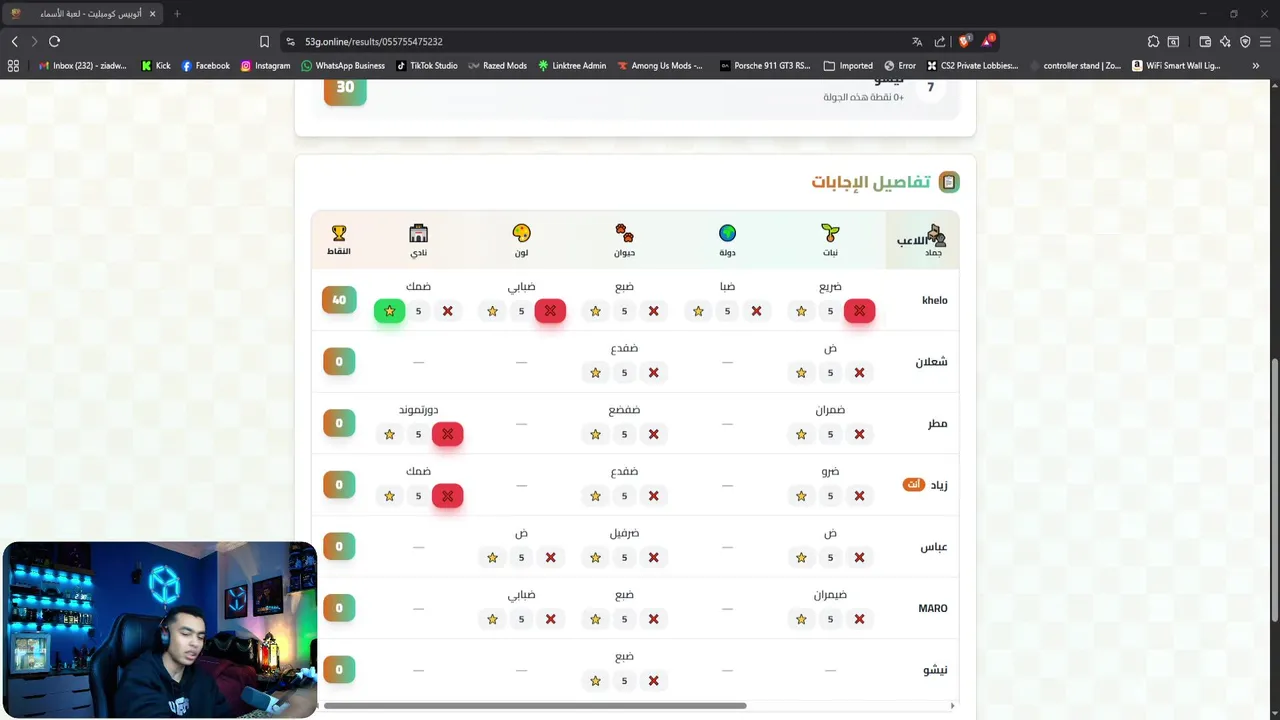The width and height of the screenshot is (1280, 720).
Task: Bookmark this page with the bookmark icon
Action: pos(264,41)
